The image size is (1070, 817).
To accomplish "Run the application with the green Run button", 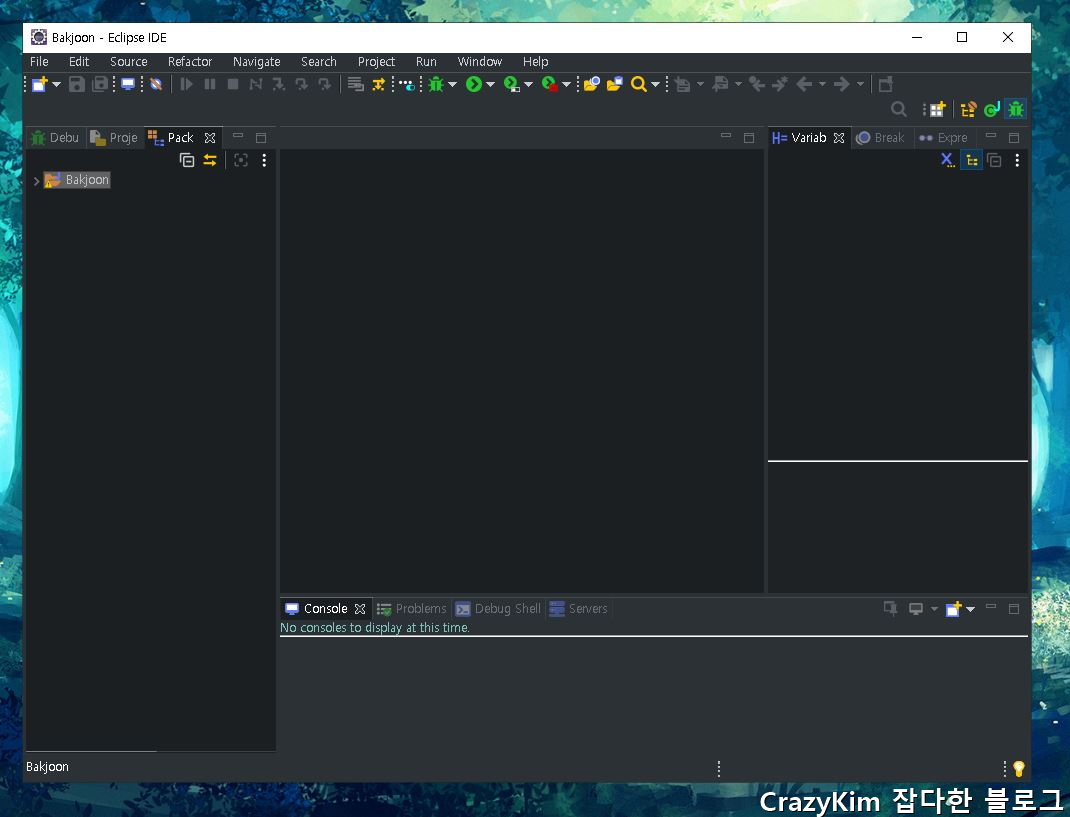I will [x=474, y=84].
